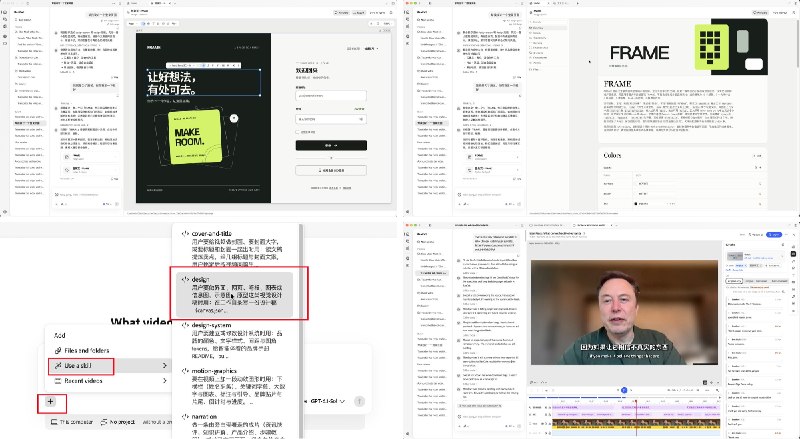This screenshot has height=439, width=800.
Task: Open the plus add menu button
Action: click(x=51, y=402)
